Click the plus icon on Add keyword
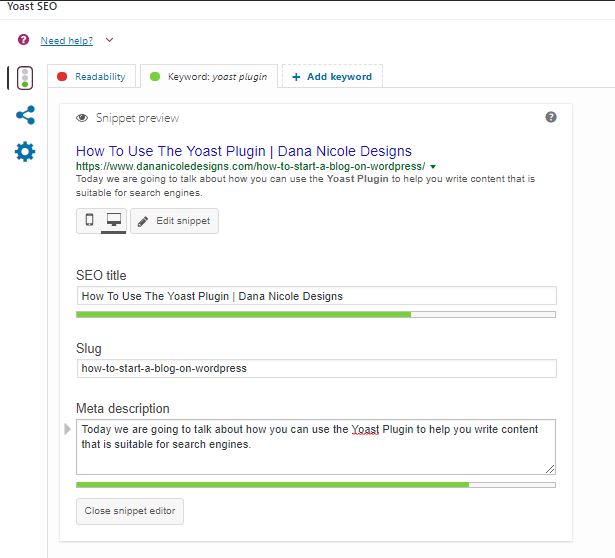Viewport: 615px width, 558px height. [297, 77]
